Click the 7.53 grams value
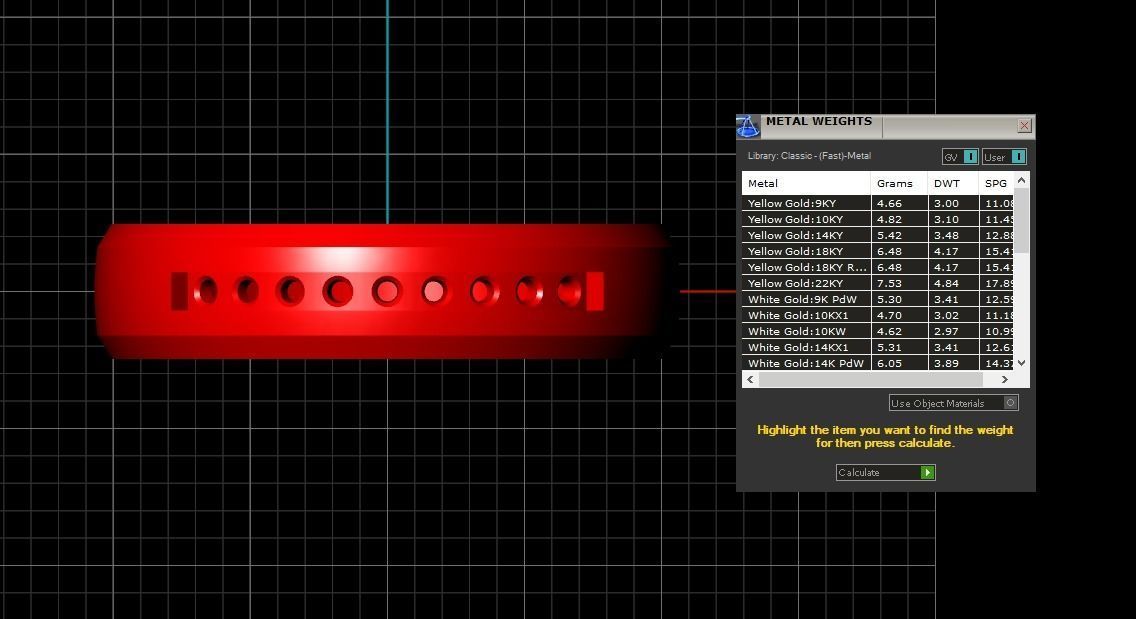The width and height of the screenshot is (1136, 619). click(x=889, y=283)
